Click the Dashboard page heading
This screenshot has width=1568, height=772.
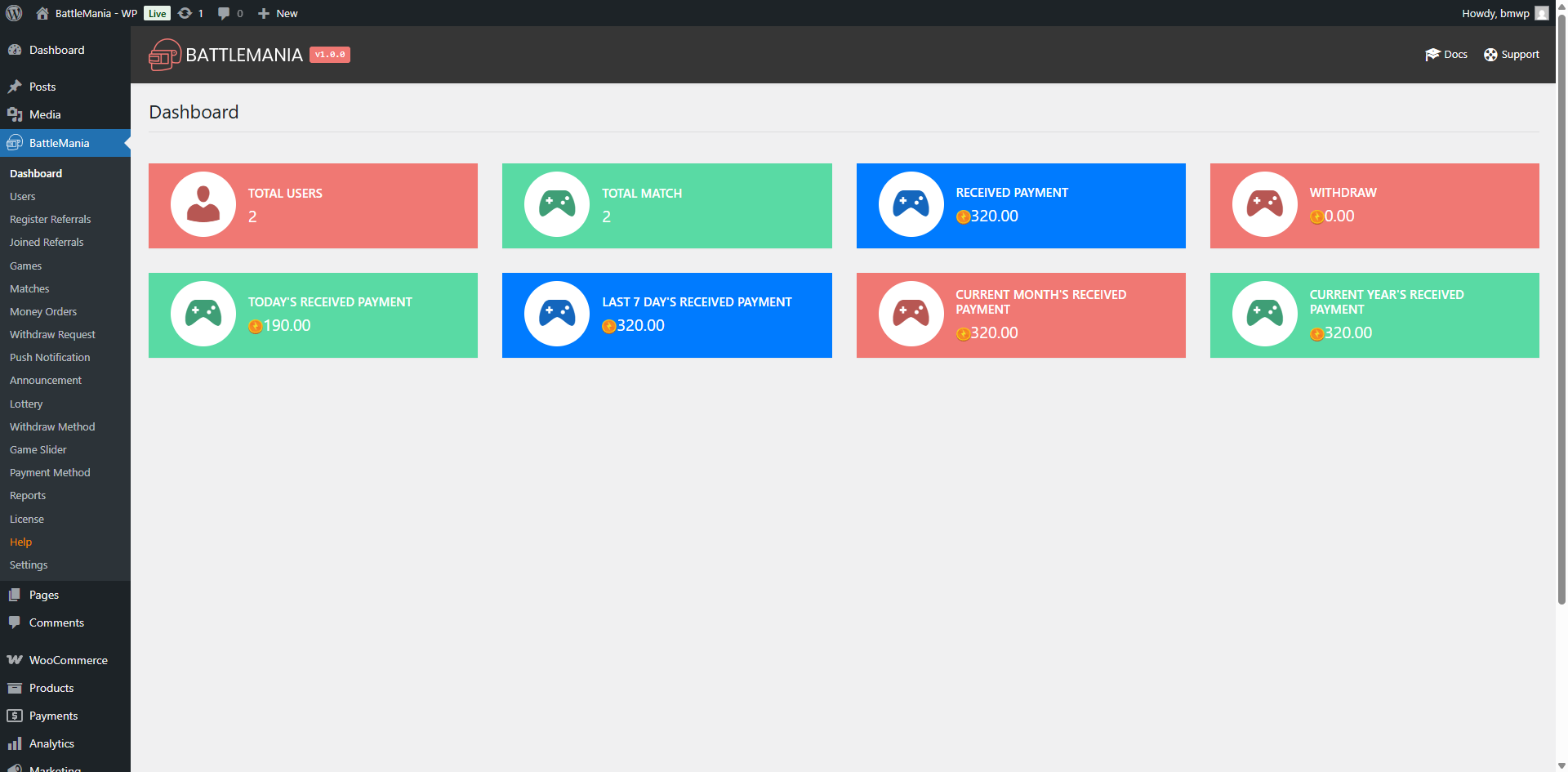(x=194, y=112)
